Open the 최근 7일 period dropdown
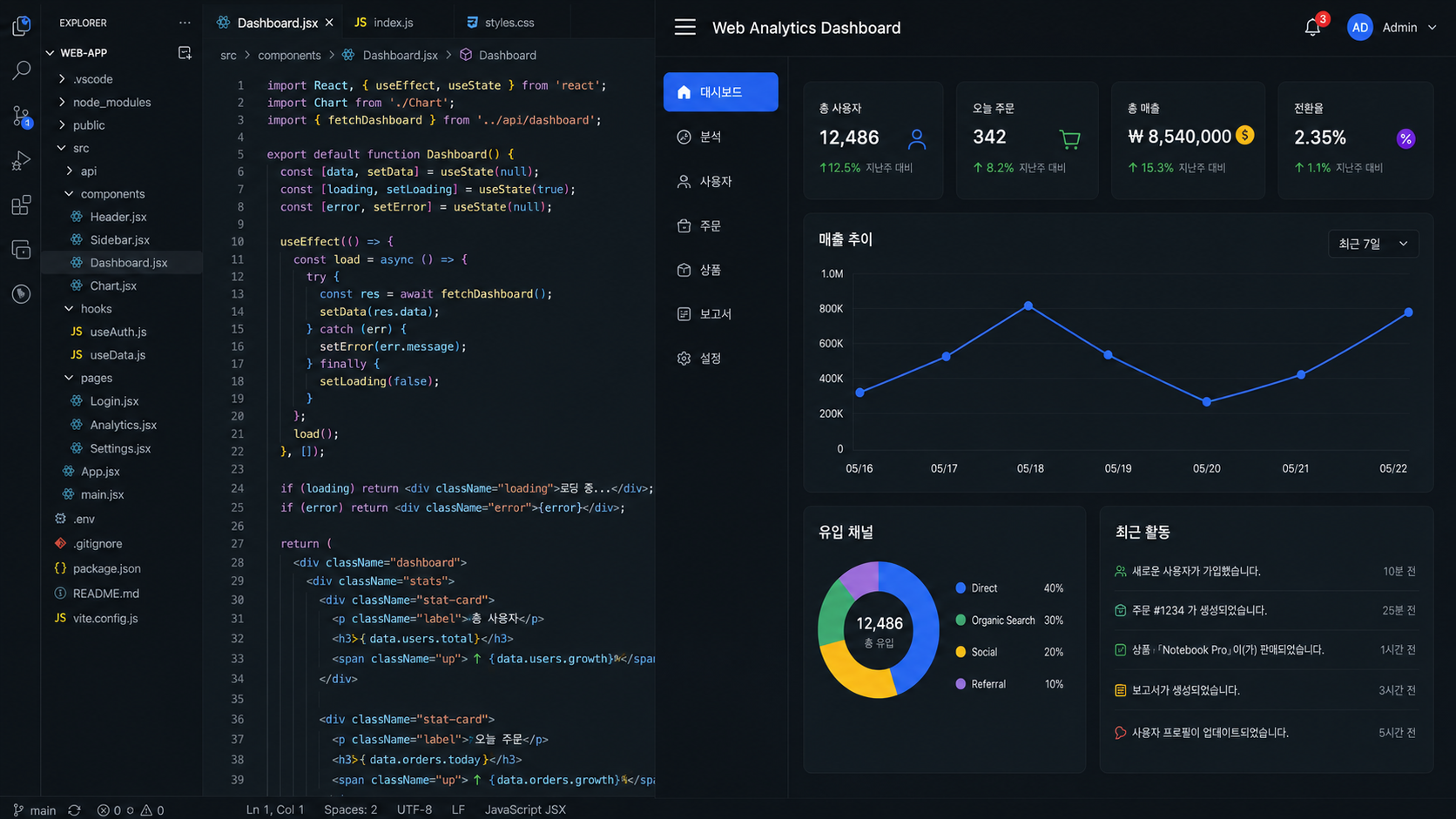 (x=1372, y=244)
